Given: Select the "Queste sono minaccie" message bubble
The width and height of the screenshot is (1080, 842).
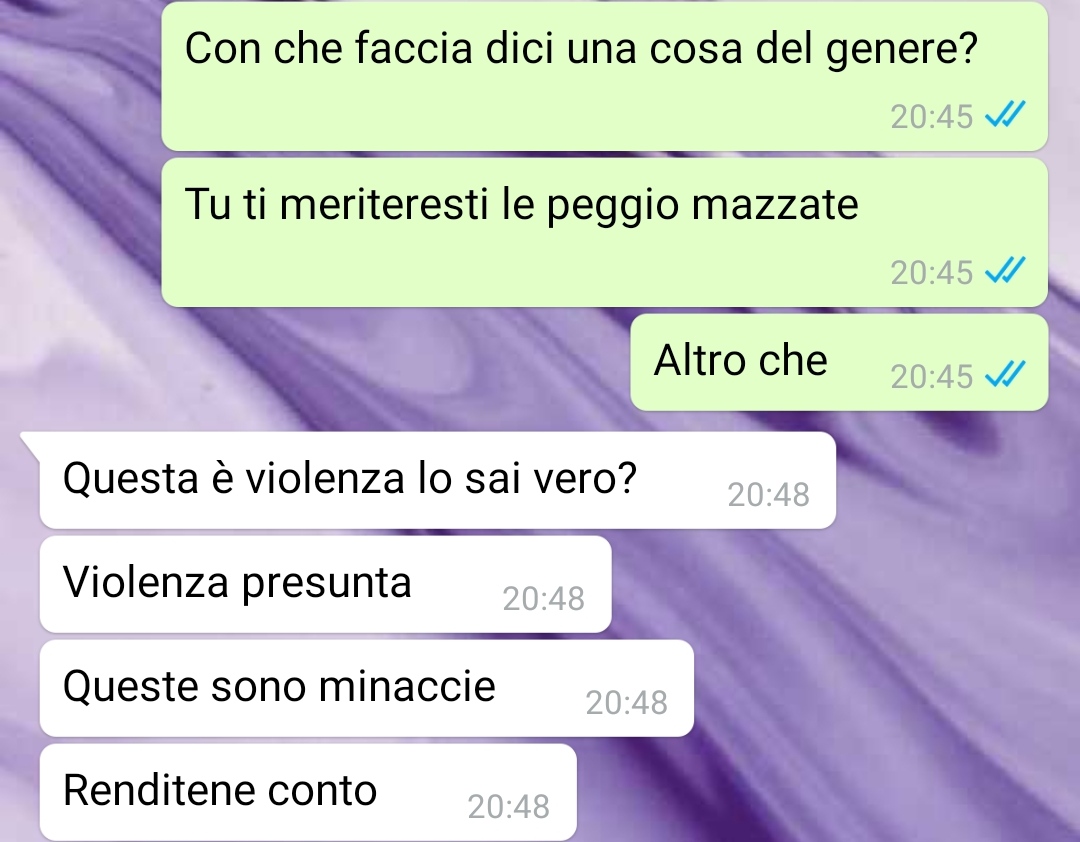Looking at the screenshot, I should coord(366,688).
